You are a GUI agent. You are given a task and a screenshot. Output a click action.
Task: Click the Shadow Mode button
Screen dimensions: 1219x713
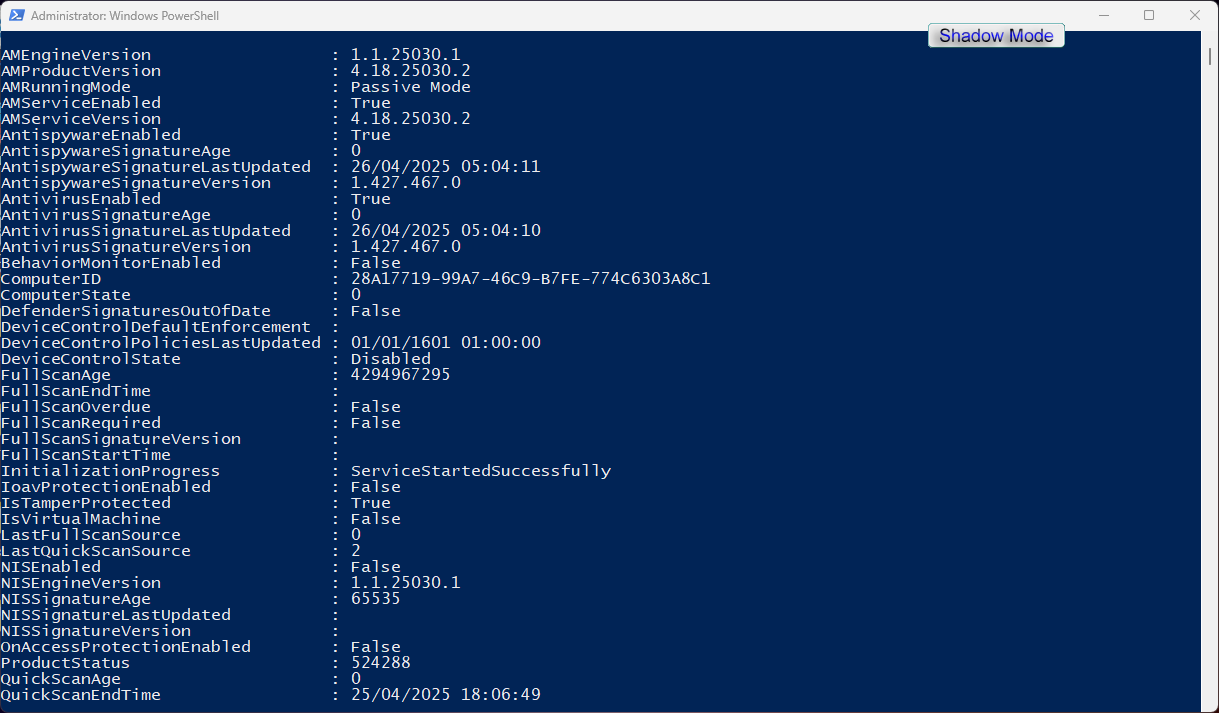[x=996, y=36]
